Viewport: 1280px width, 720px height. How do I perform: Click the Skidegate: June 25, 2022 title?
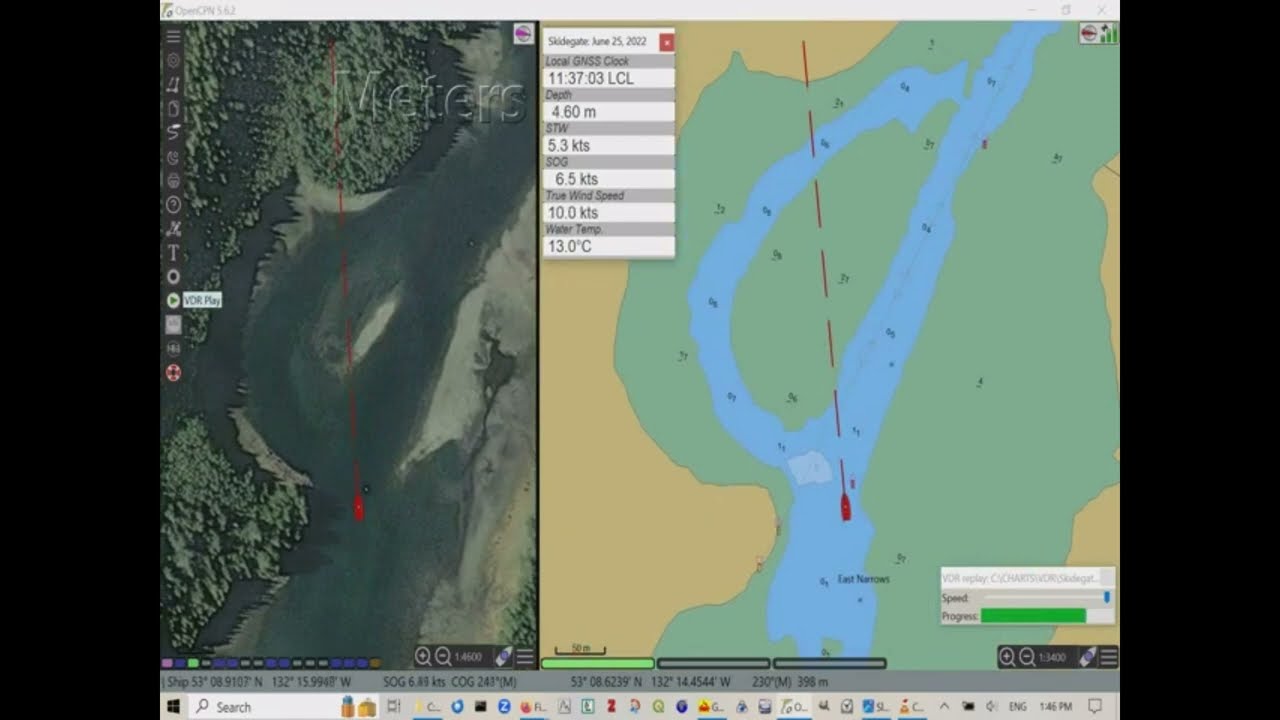(597, 42)
